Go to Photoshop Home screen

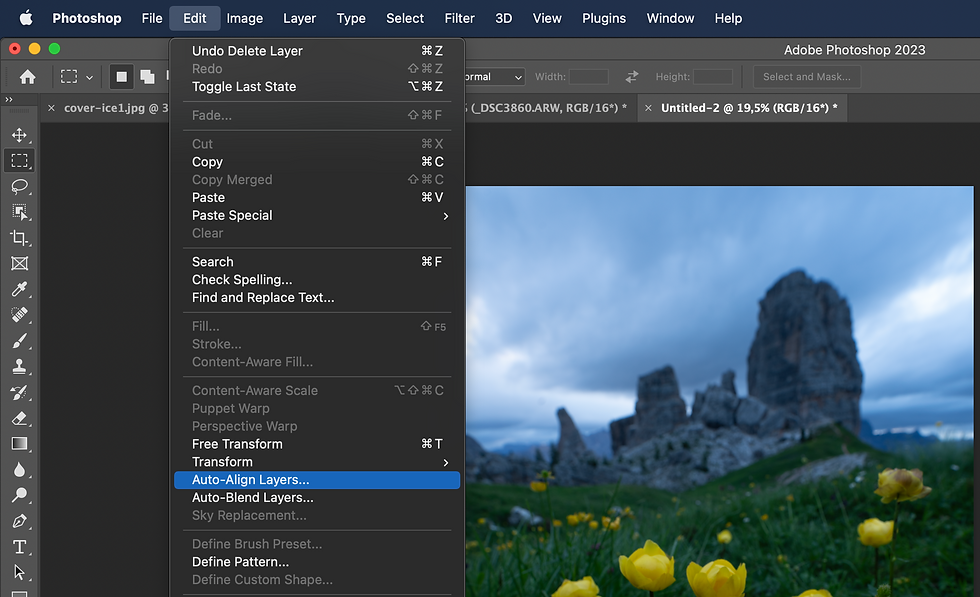(x=28, y=77)
